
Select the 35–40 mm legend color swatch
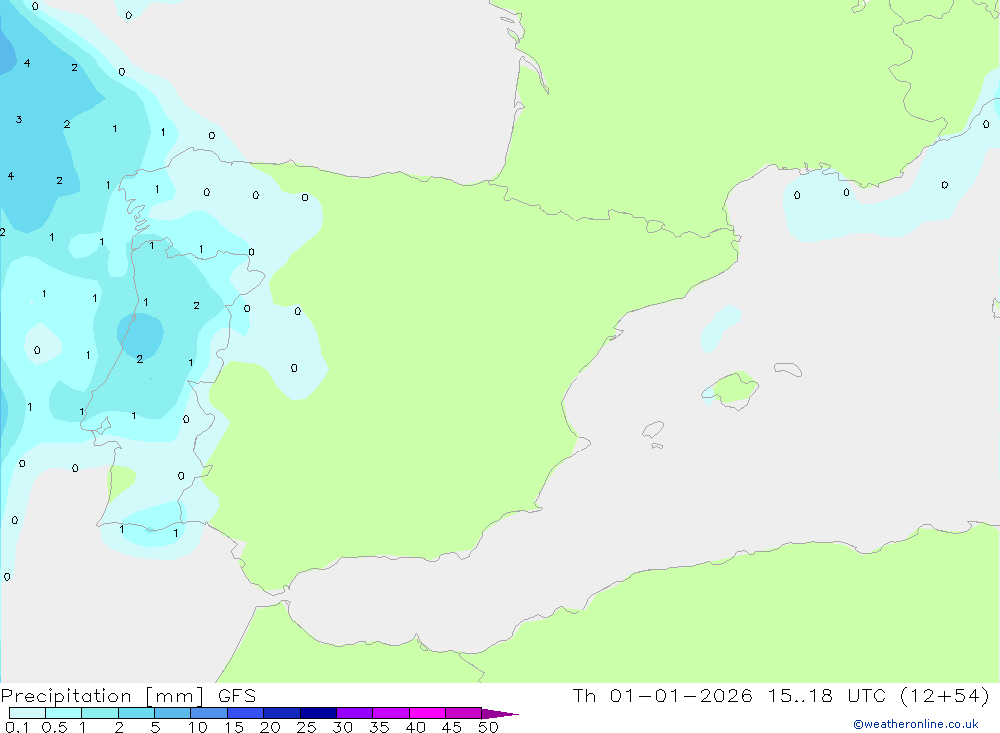390,713
